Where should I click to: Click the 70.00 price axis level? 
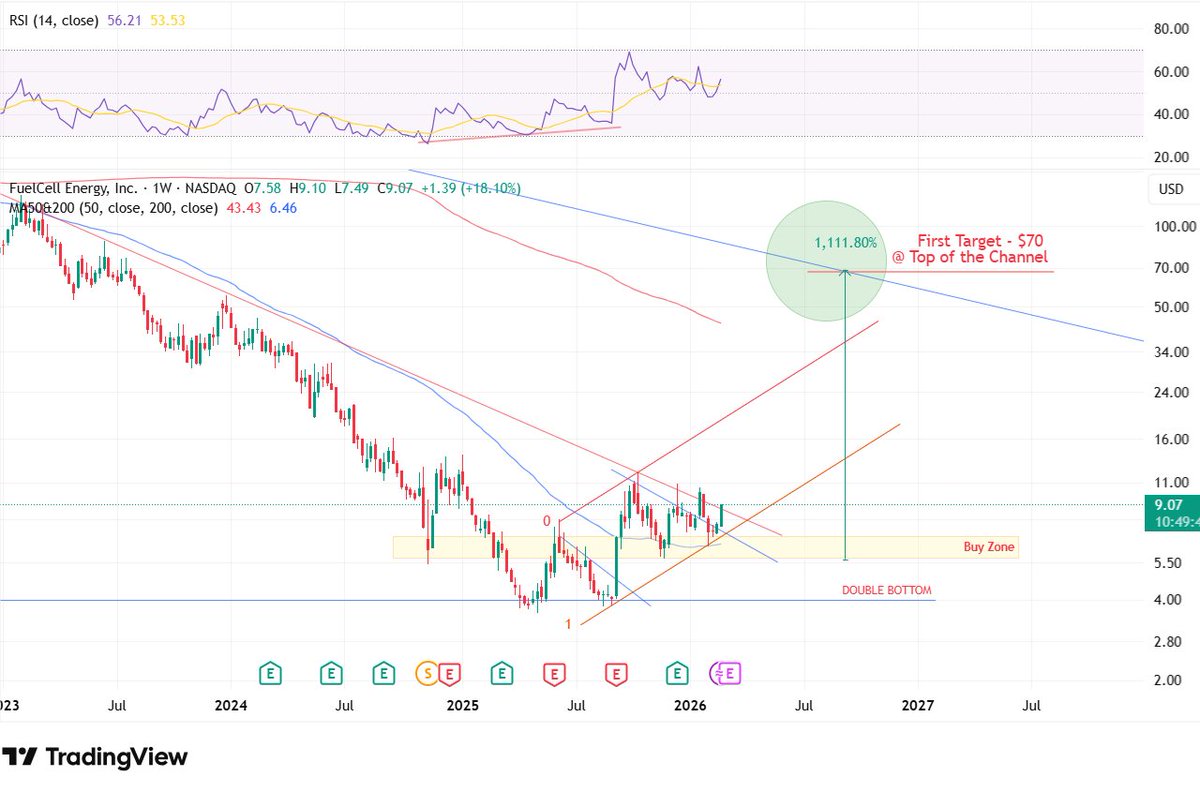(1172, 269)
